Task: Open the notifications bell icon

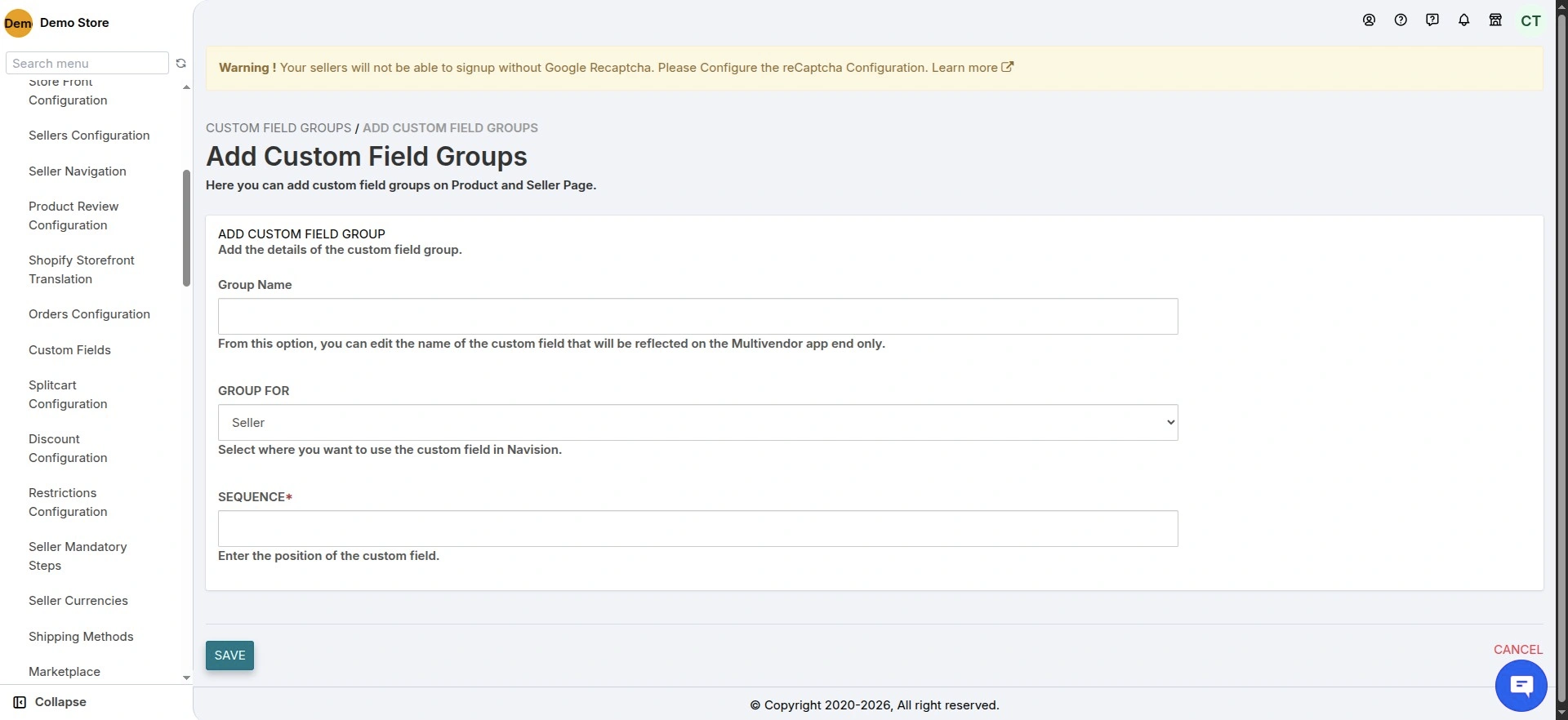Action: [x=1463, y=20]
